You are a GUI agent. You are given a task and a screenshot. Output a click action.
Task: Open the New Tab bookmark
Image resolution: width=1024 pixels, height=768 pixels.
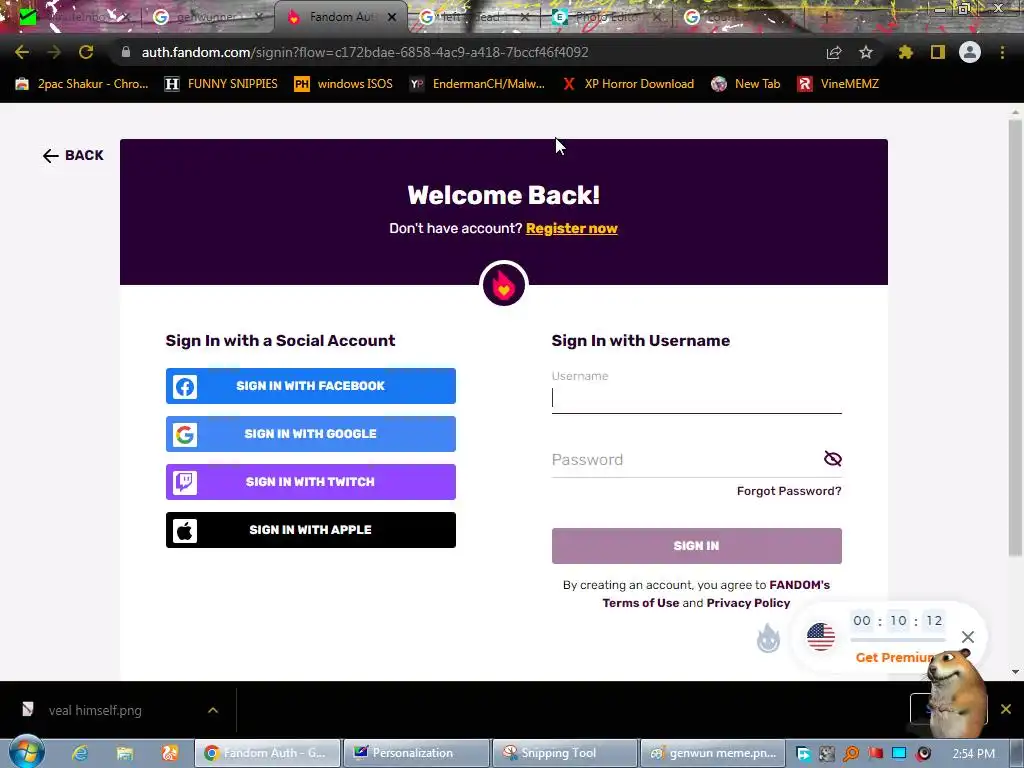coord(746,84)
